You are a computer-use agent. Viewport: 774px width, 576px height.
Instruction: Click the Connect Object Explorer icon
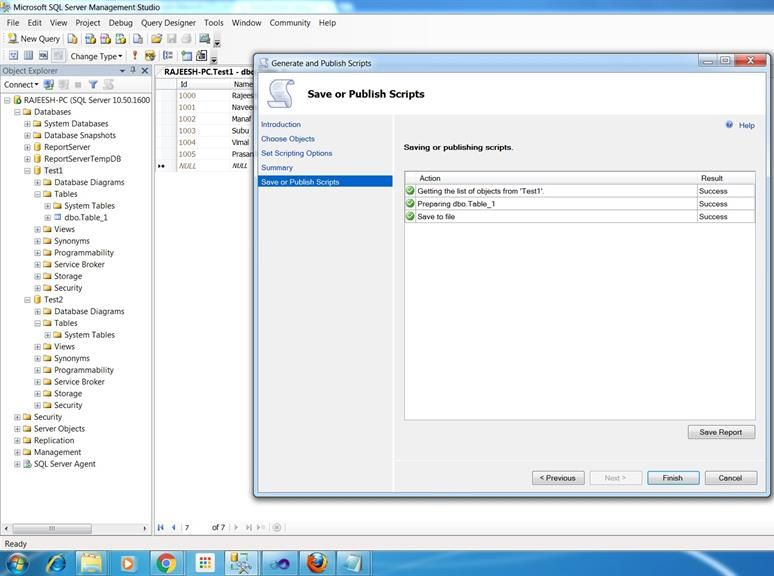(x=48, y=84)
